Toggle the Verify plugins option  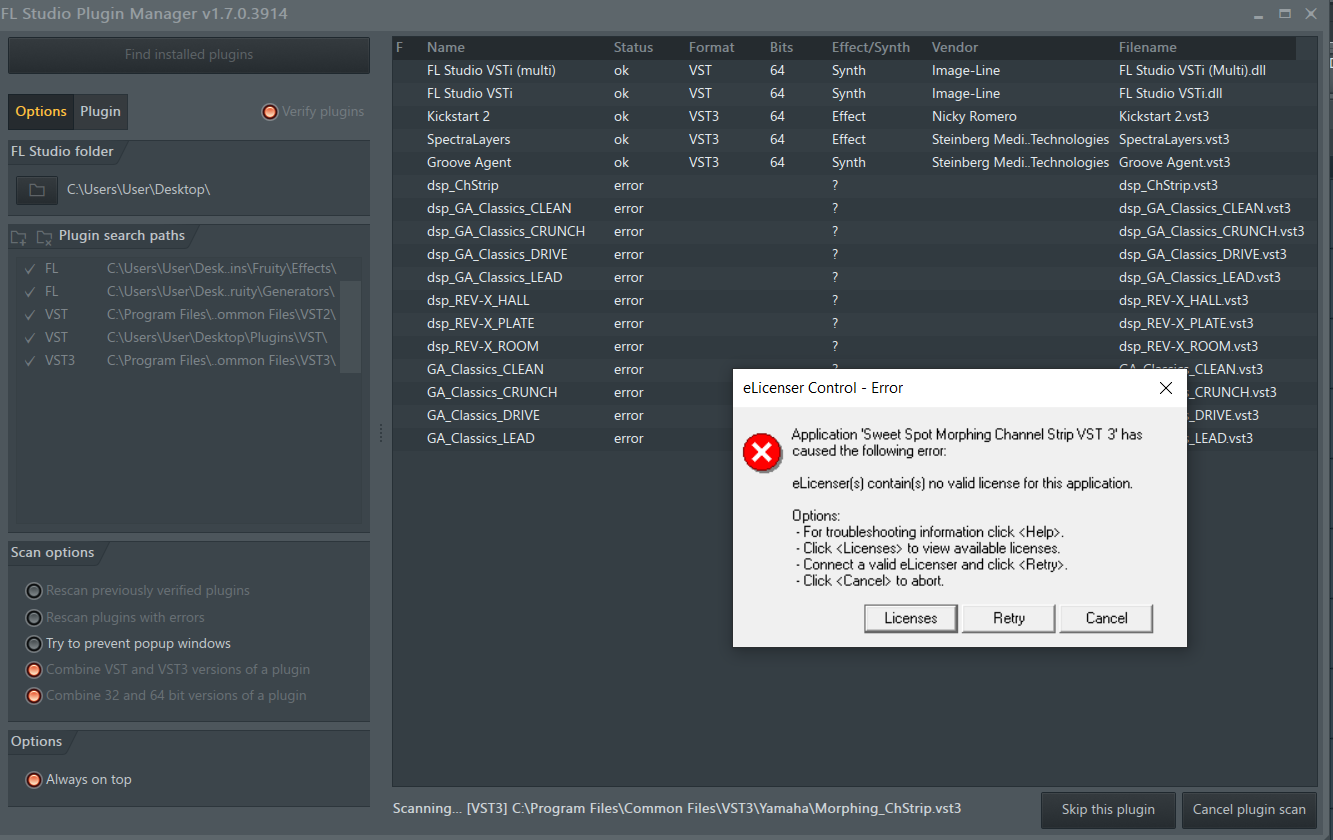[x=269, y=112]
